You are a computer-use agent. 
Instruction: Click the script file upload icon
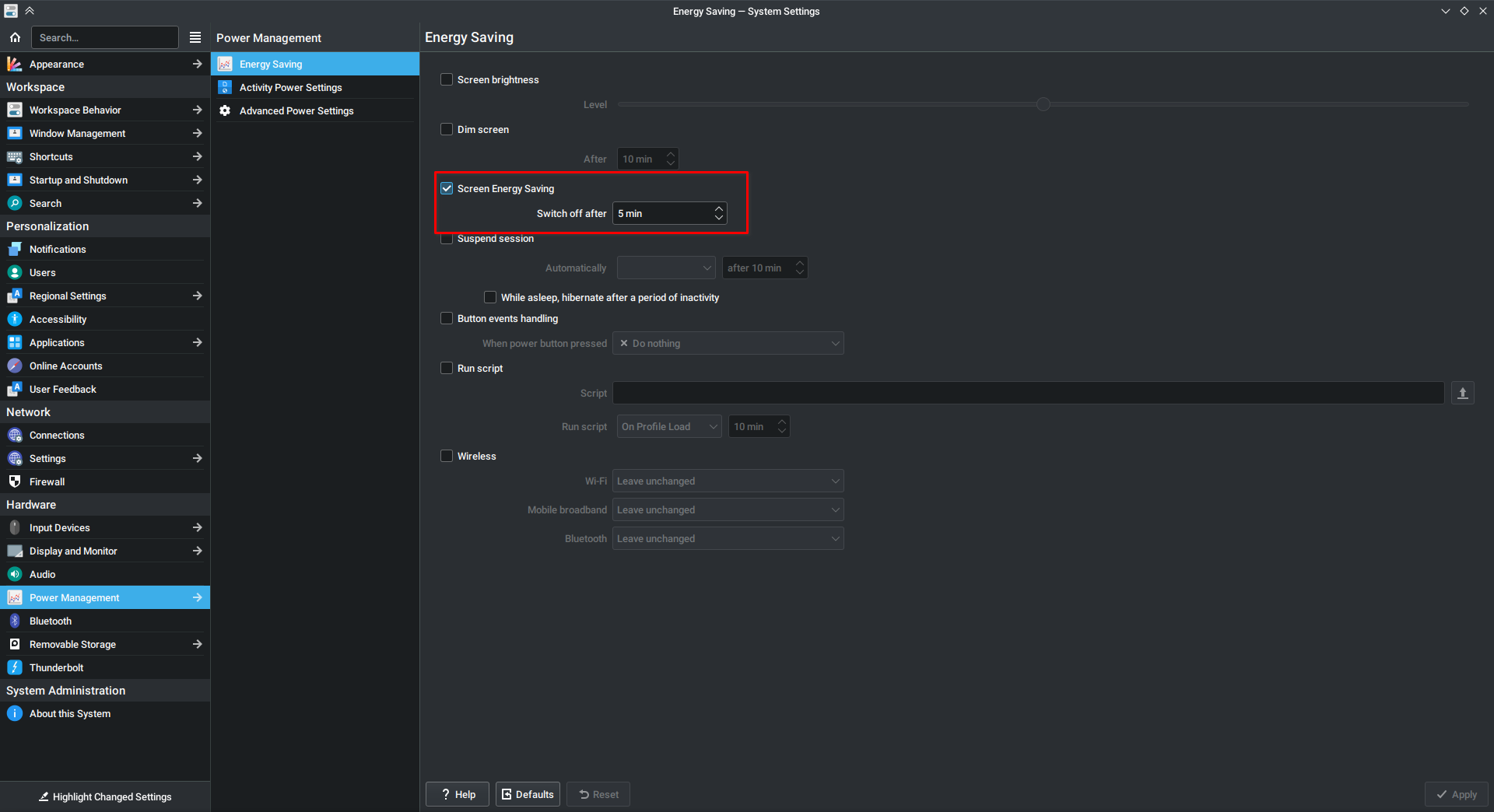click(x=1462, y=394)
